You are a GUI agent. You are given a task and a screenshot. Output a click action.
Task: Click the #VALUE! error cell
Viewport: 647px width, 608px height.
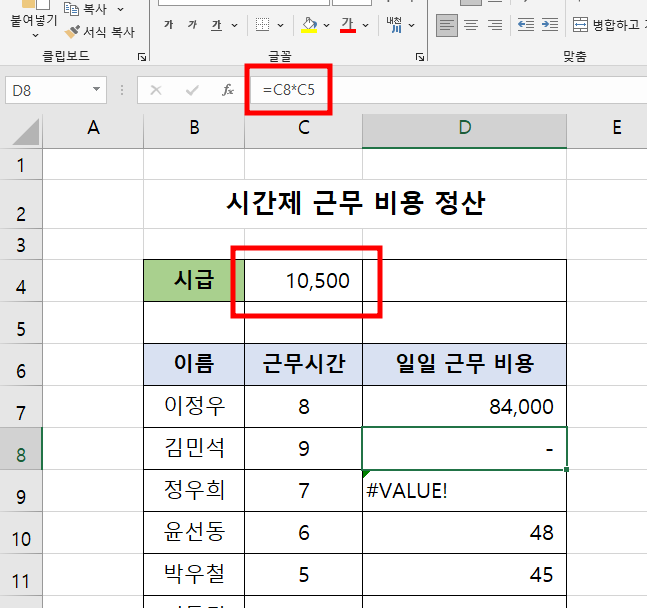point(464,491)
